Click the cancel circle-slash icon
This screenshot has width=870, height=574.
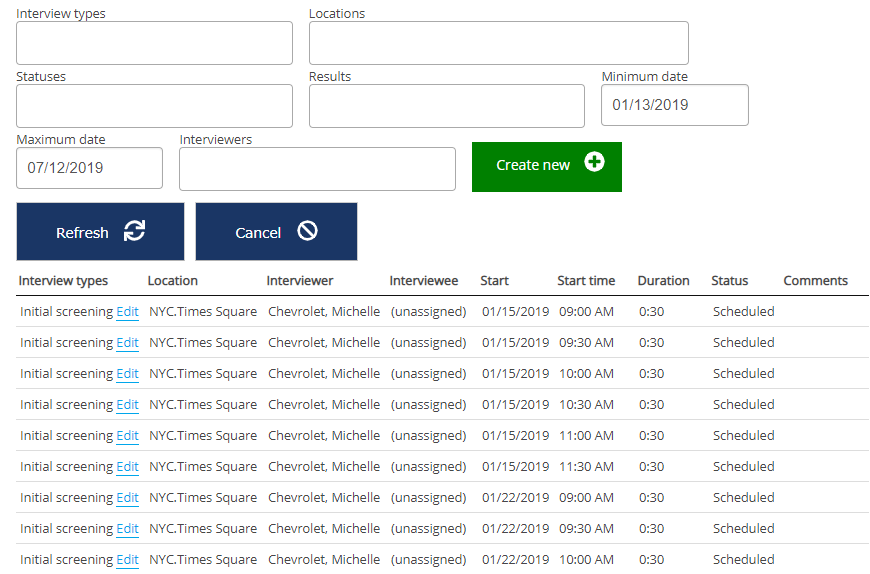click(307, 231)
